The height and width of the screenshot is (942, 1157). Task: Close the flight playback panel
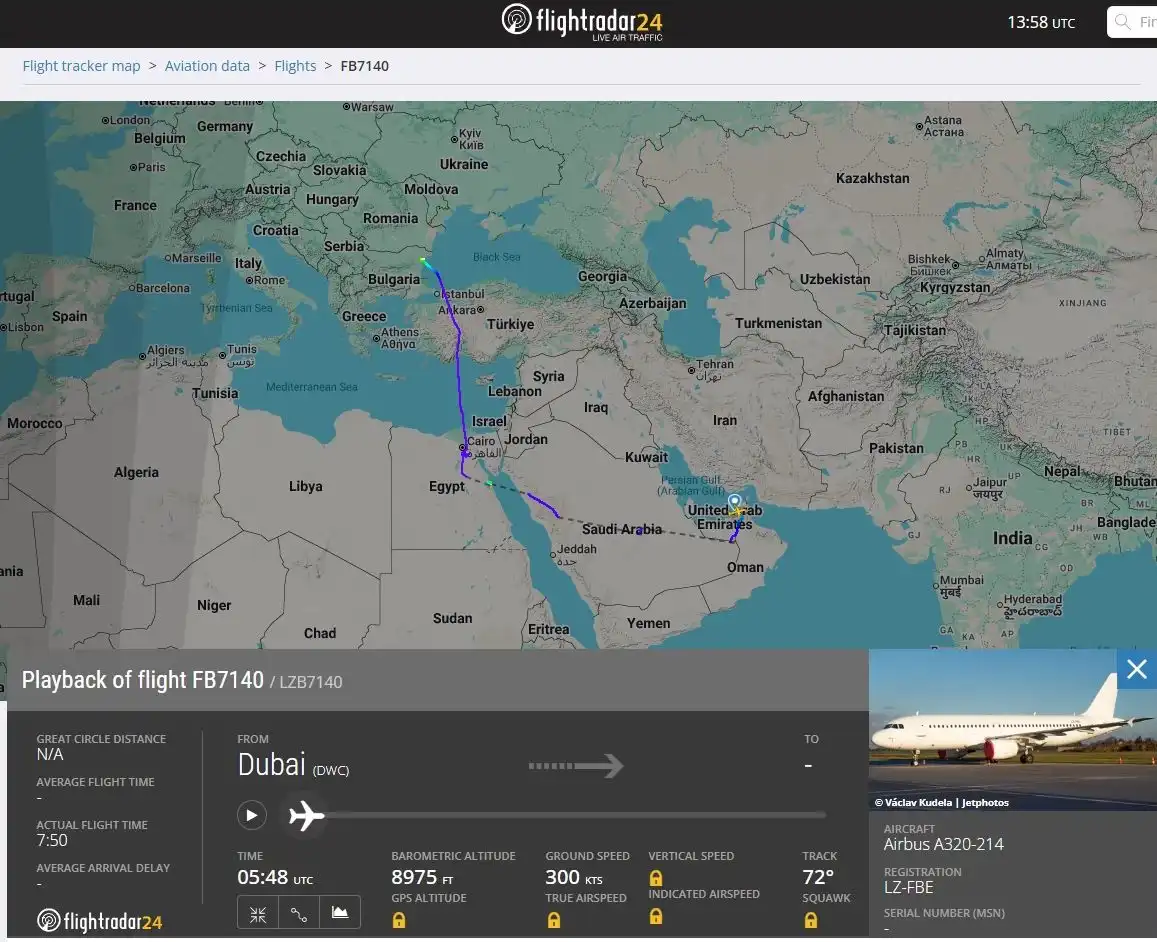[1136, 669]
